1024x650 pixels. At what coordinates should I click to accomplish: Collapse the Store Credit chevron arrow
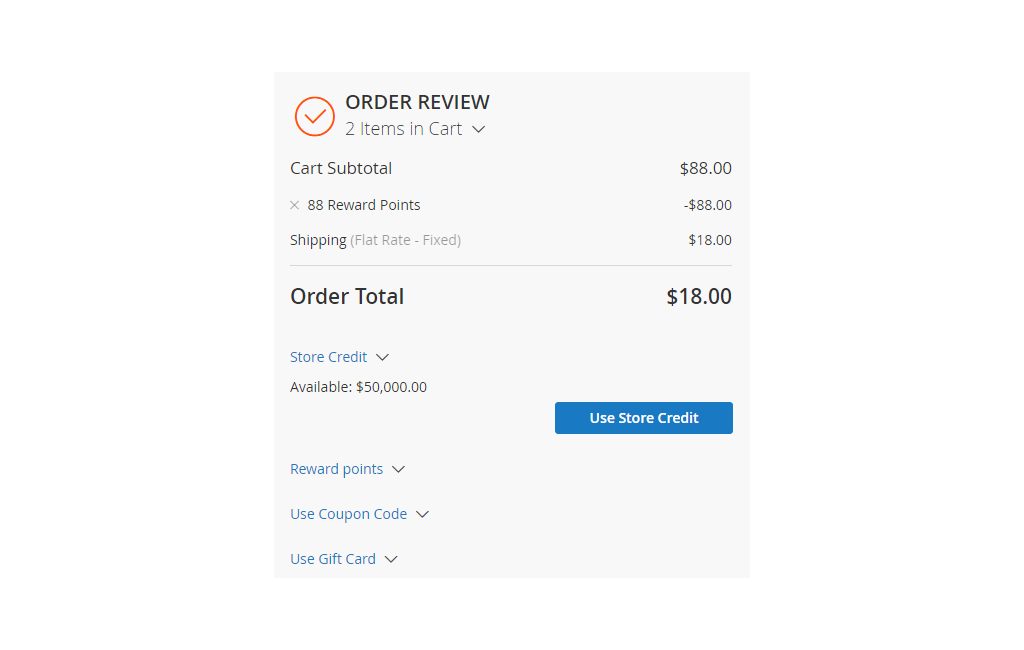383,357
